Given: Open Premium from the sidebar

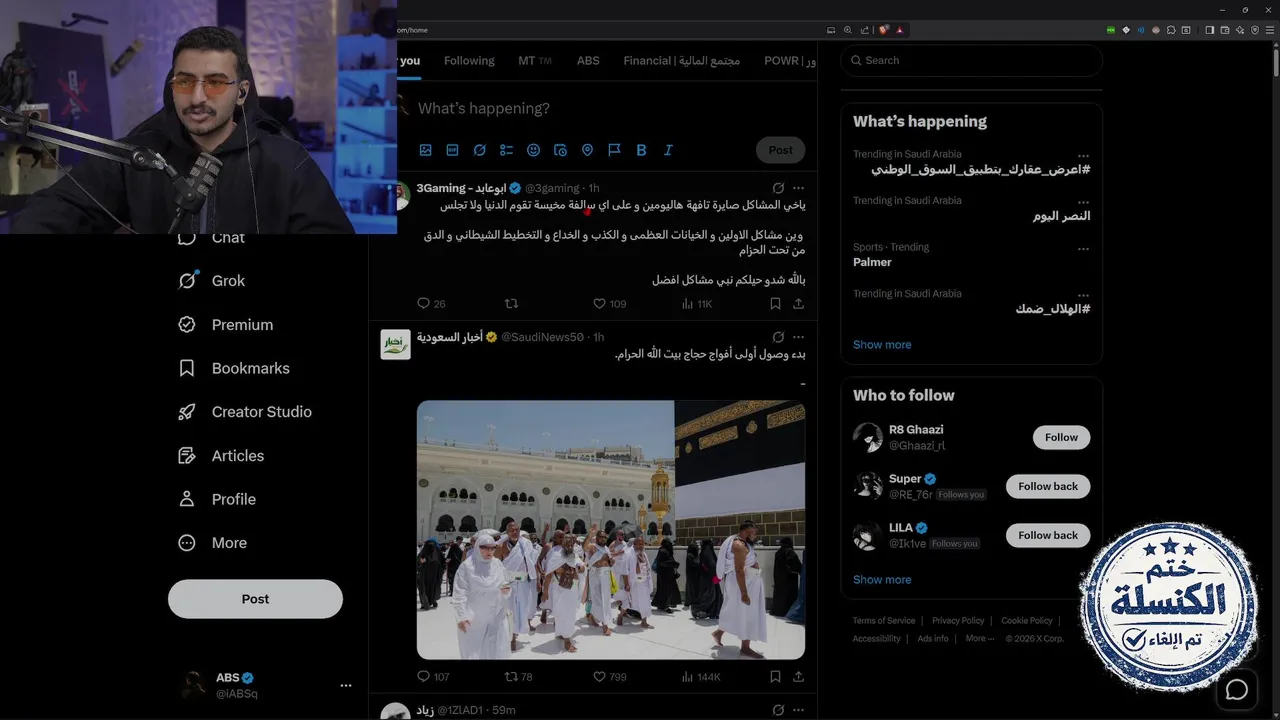Looking at the screenshot, I should click(x=225, y=325).
